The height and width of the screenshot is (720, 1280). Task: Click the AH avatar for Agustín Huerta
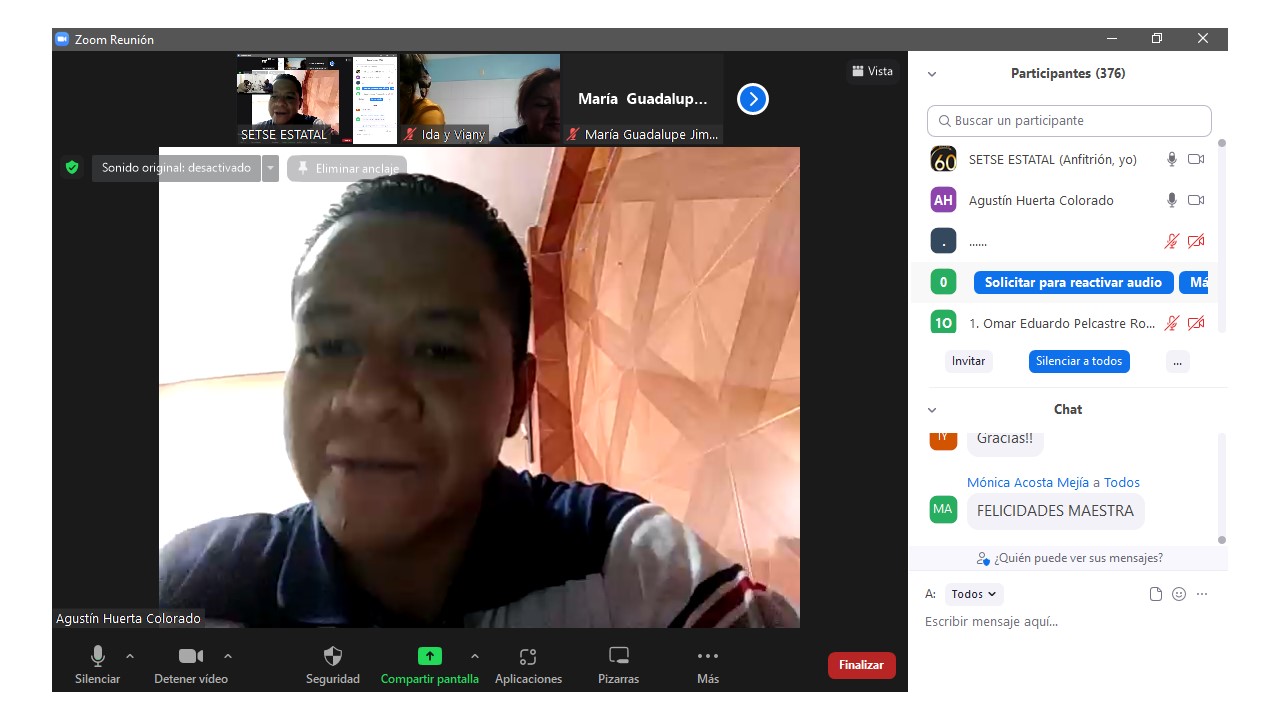pos(943,200)
